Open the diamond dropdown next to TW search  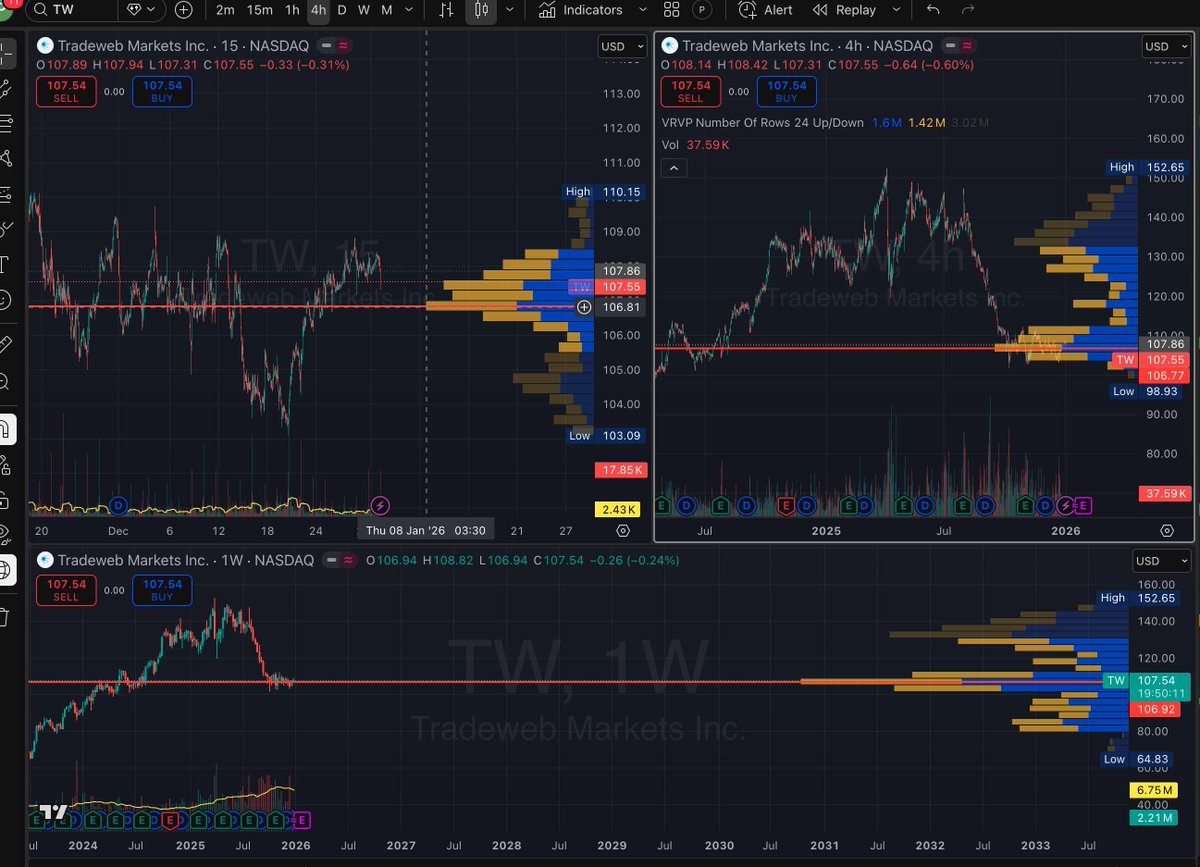pyautogui.click(x=142, y=10)
